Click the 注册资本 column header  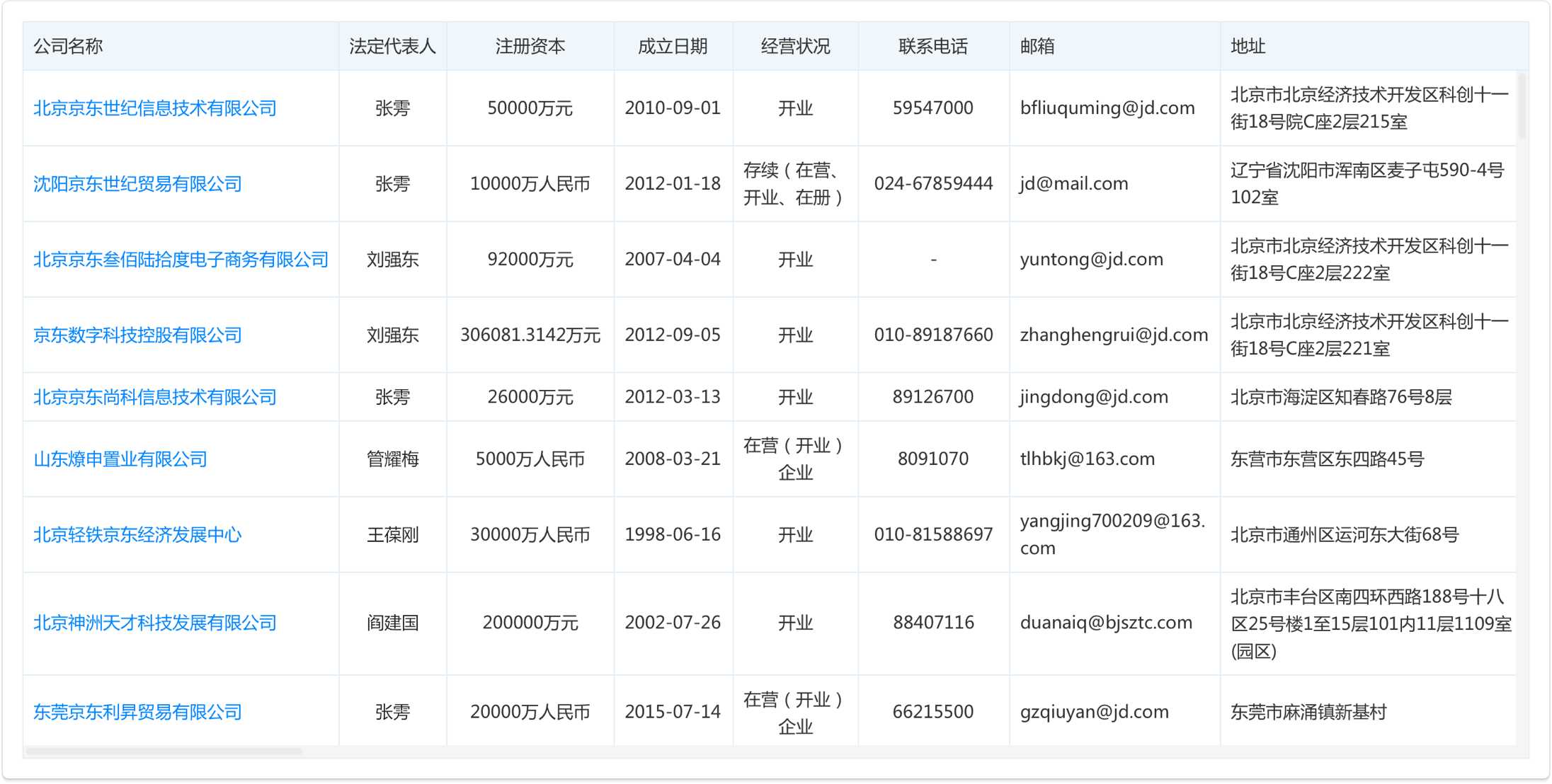[x=530, y=47]
